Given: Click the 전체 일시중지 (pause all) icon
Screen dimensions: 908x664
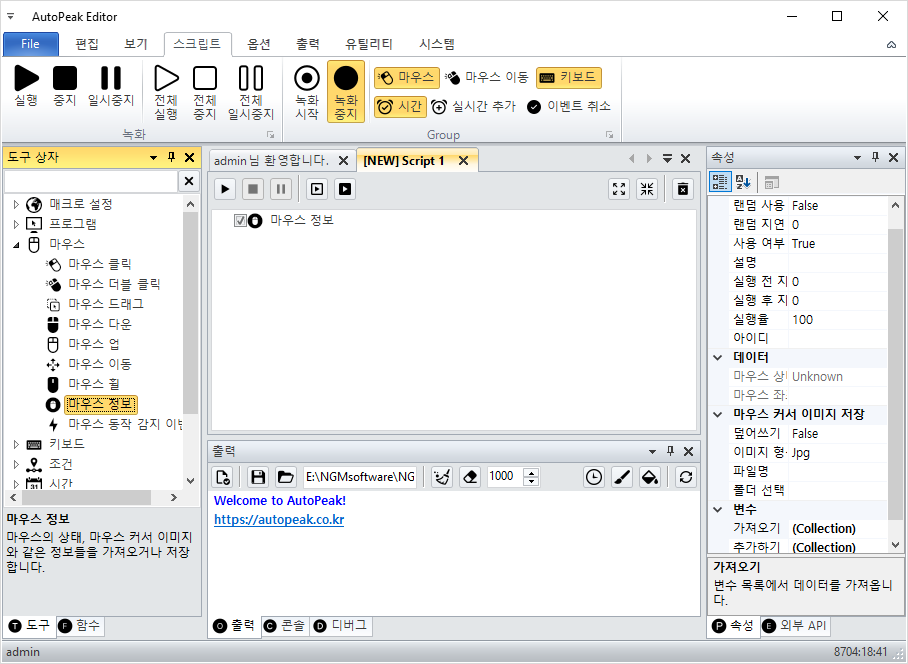Looking at the screenshot, I should [x=251, y=91].
